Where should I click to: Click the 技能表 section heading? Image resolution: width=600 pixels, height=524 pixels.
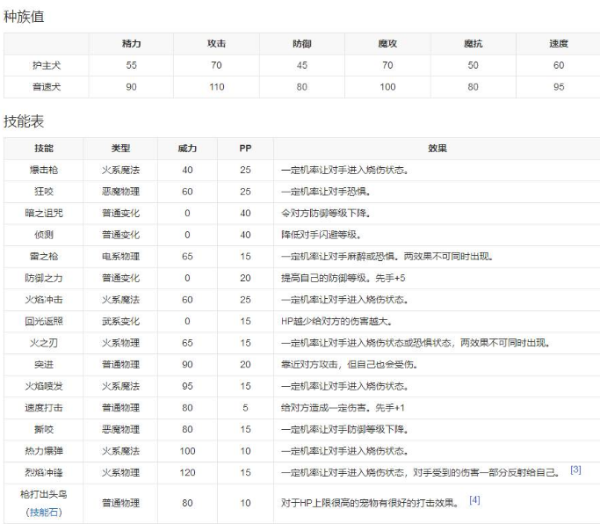(23, 121)
